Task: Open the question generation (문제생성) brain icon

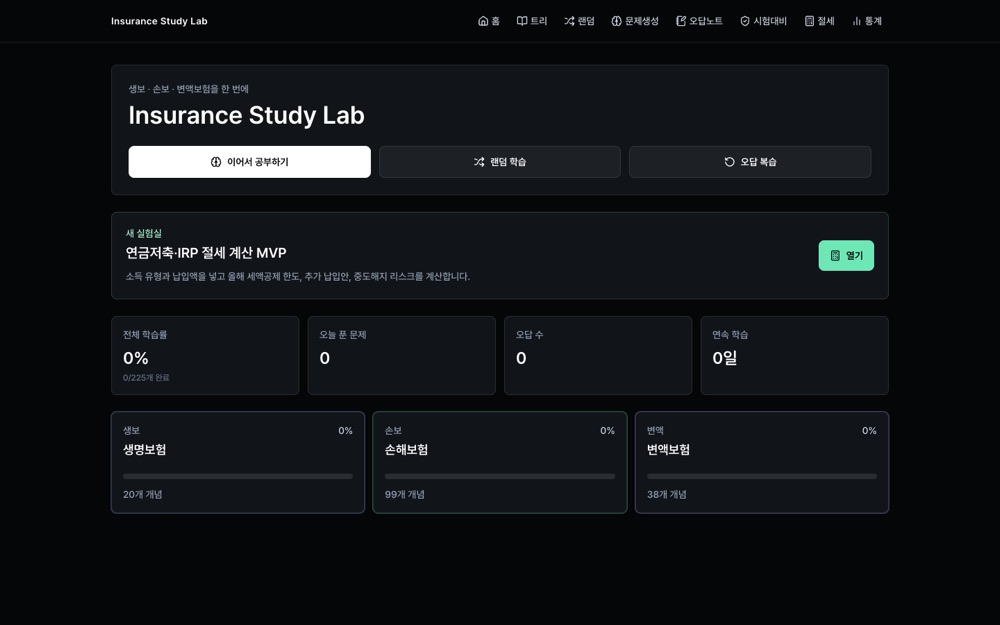Action: tap(616, 21)
